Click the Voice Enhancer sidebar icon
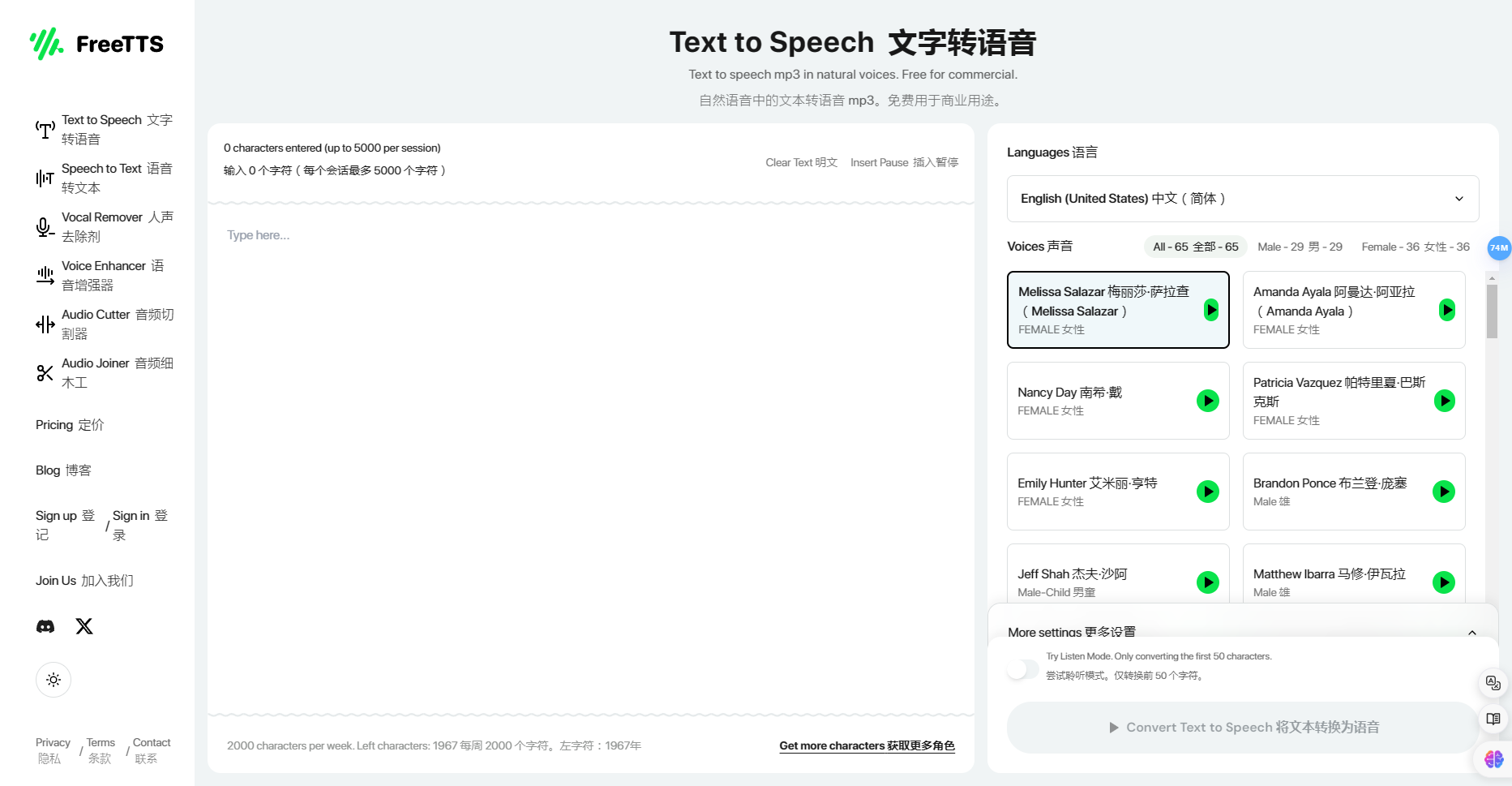1512x786 pixels. (x=45, y=276)
